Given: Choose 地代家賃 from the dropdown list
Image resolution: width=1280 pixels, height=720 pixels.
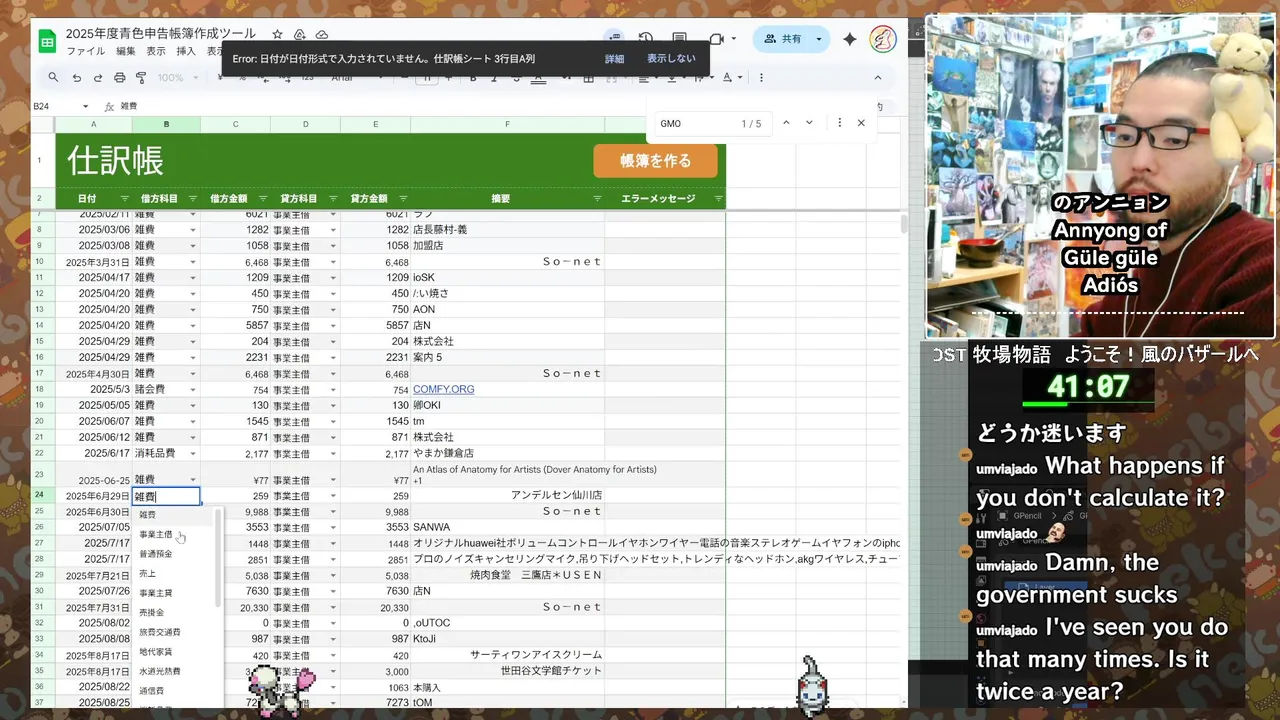Looking at the screenshot, I should [171, 652].
